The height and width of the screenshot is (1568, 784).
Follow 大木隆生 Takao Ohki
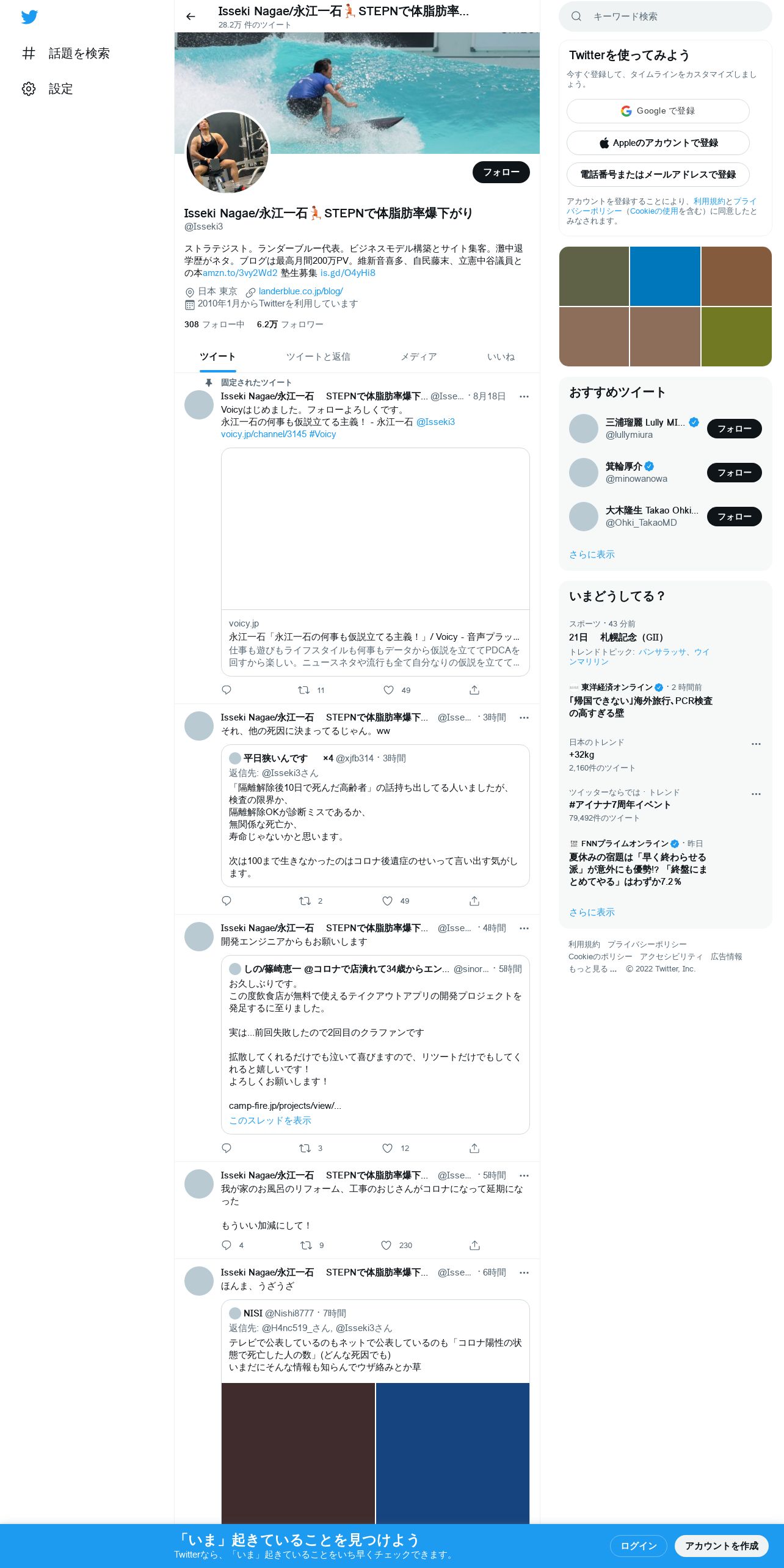[734, 517]
